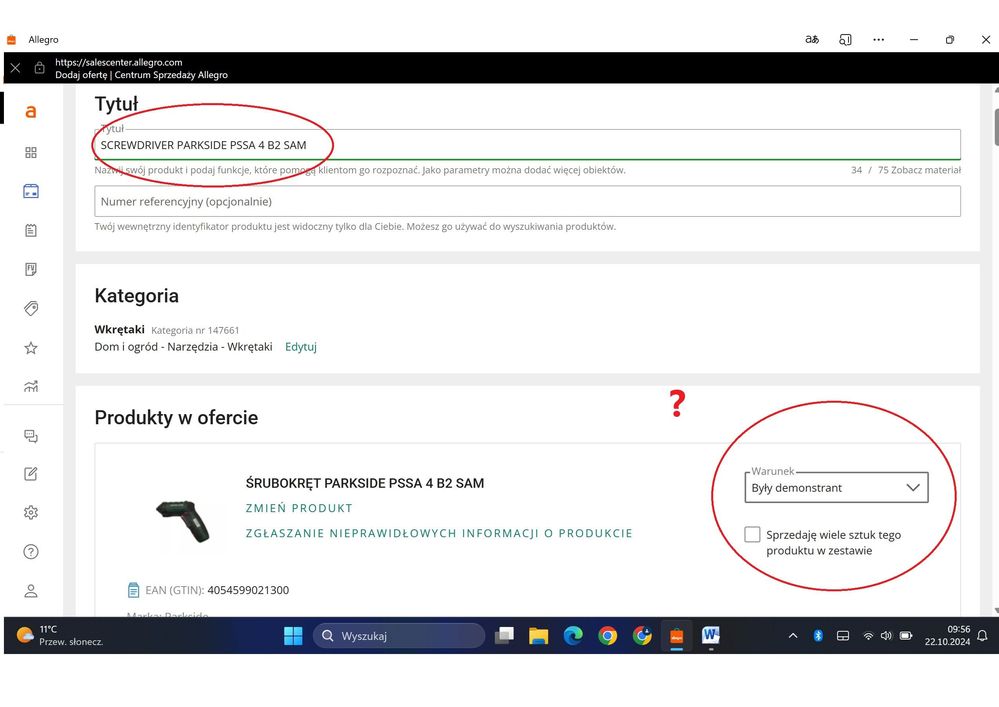The width and height of the screenshot is (999, 707).
Task: Click the Edytuj category link
Action: [301, 346]
